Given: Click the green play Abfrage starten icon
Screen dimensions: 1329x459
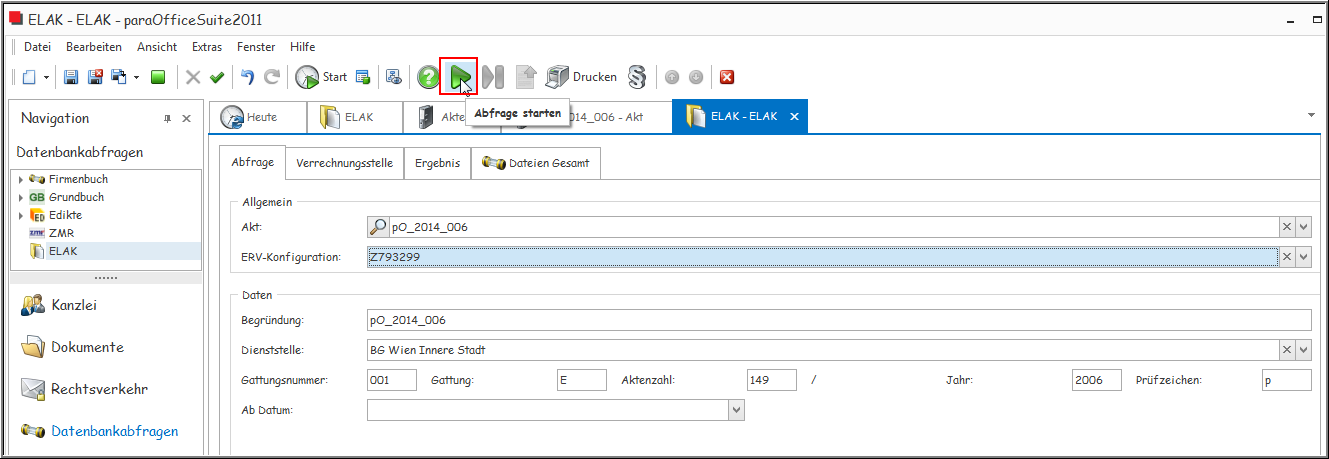Looking at the screenshot, I should (460, 77).
